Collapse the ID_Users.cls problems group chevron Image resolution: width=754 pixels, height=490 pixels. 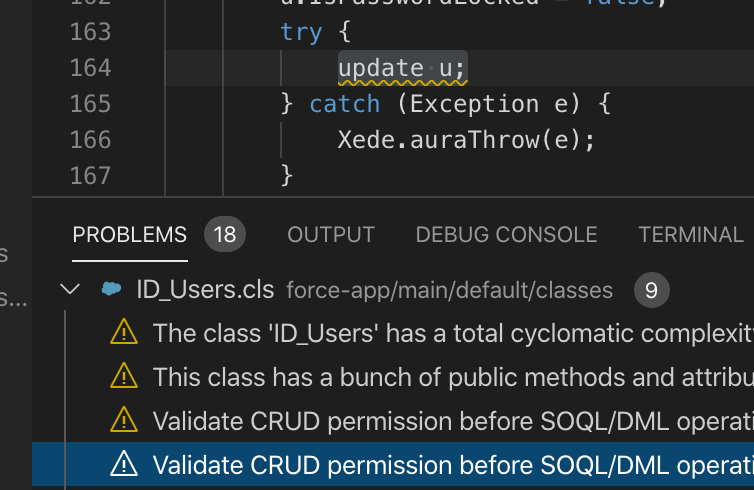click(x=70, y=290)
